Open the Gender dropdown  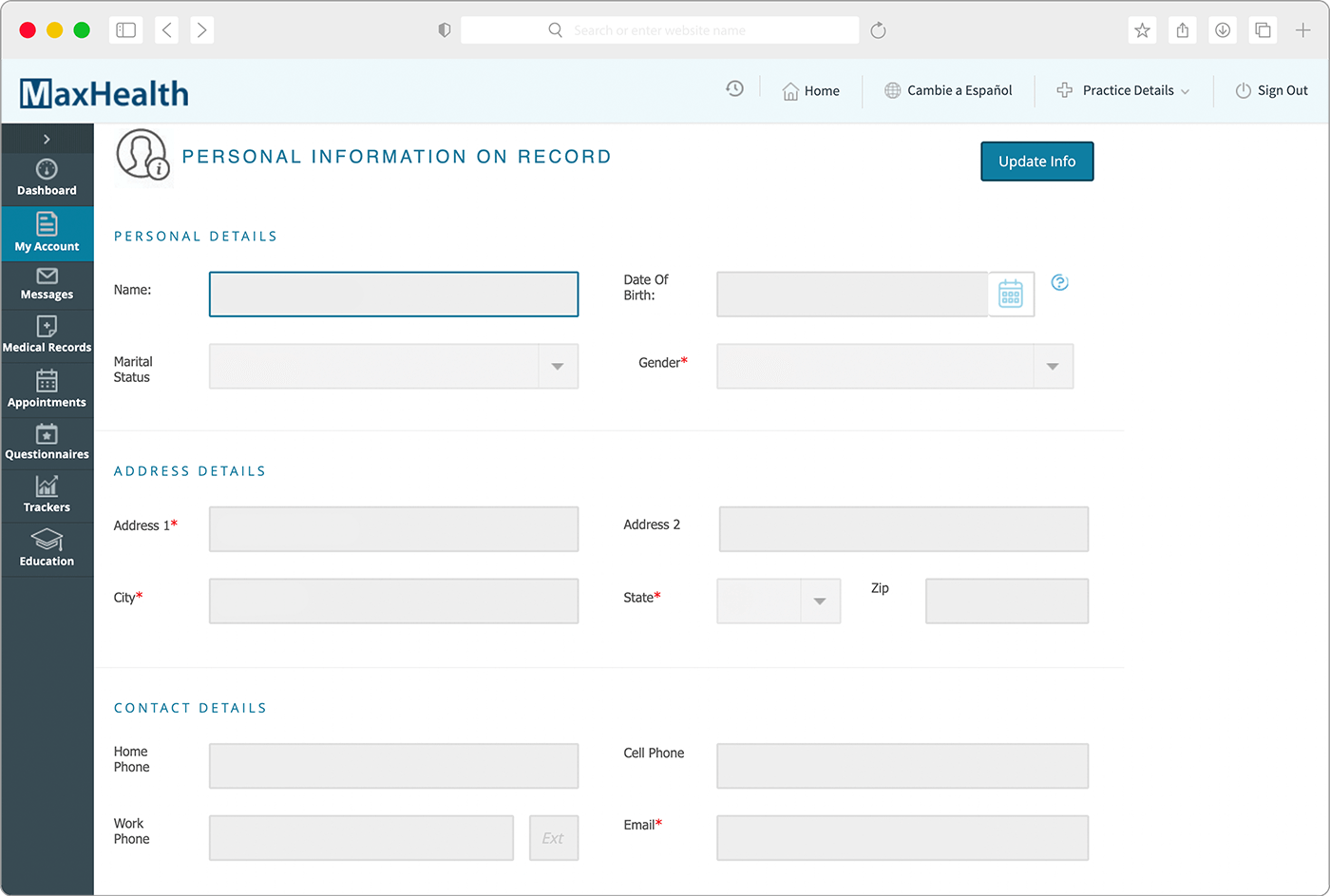point(1053,367)
